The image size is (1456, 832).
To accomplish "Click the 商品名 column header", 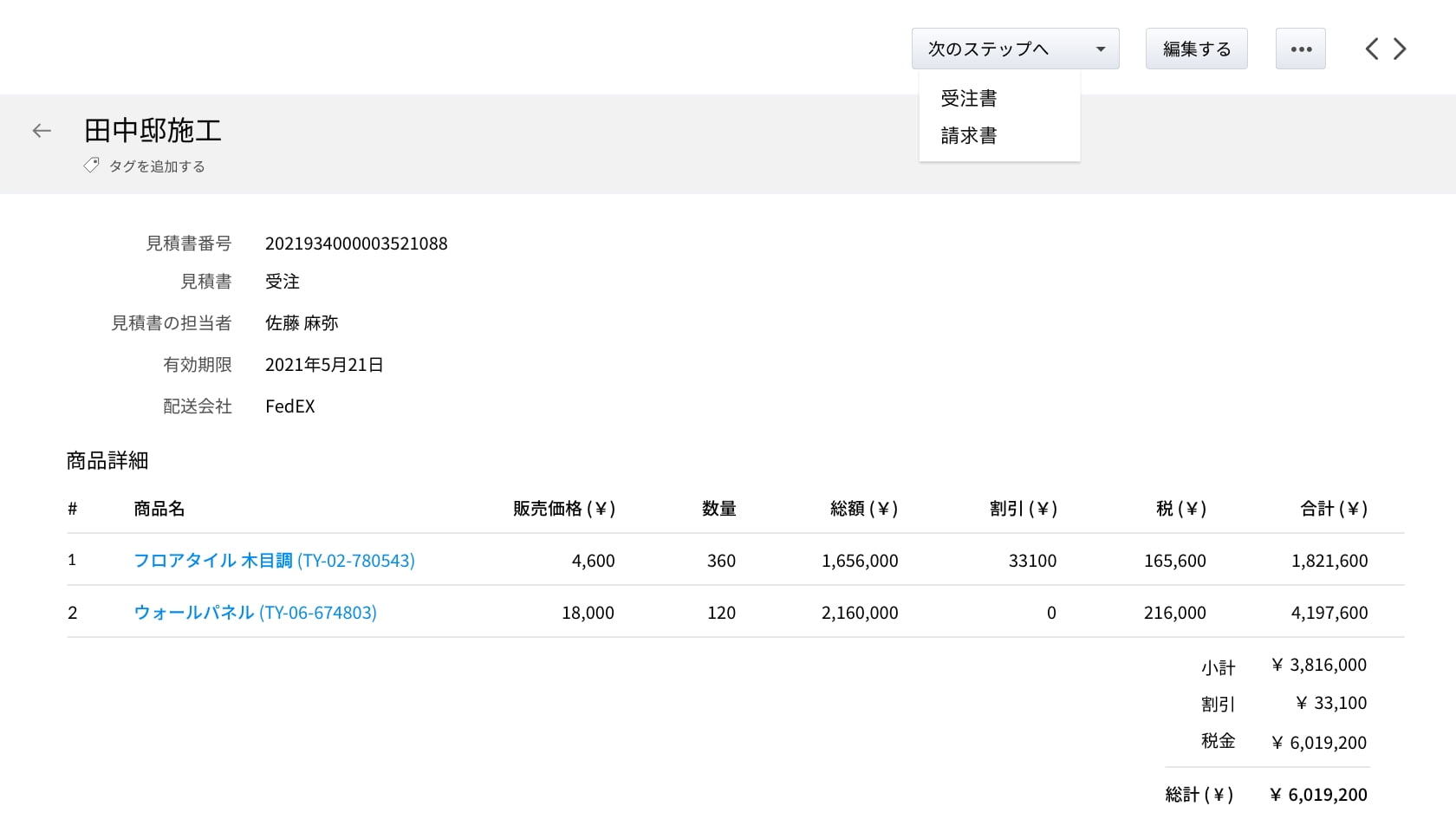I will [159, 509].
